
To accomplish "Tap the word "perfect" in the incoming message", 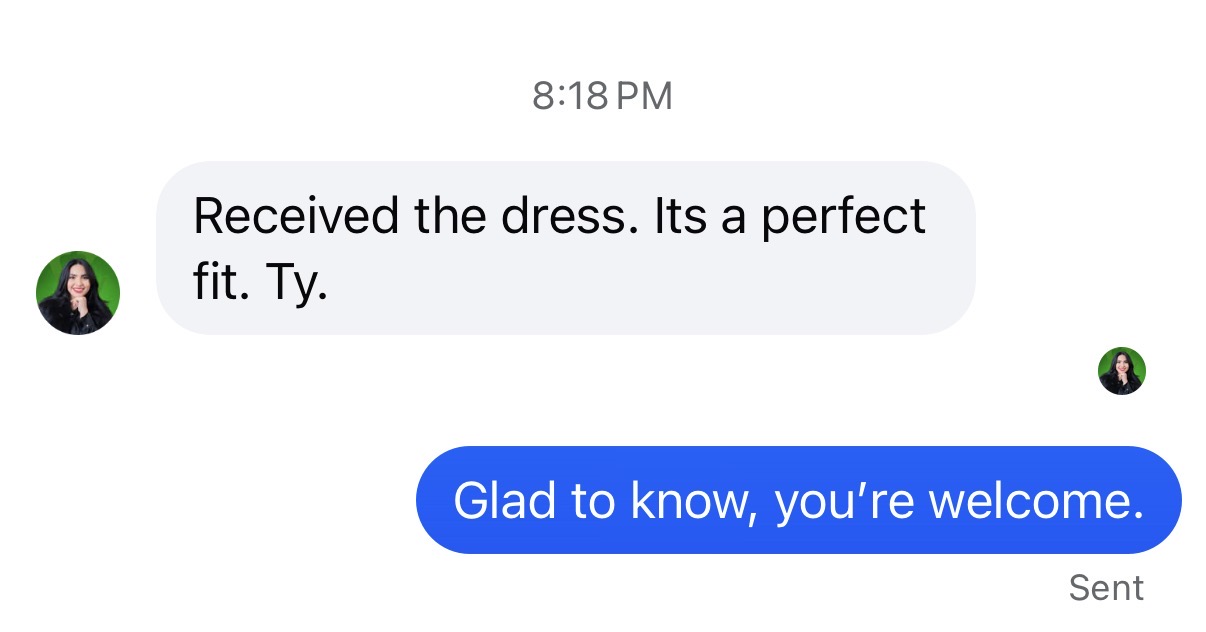I will (844, 218).
